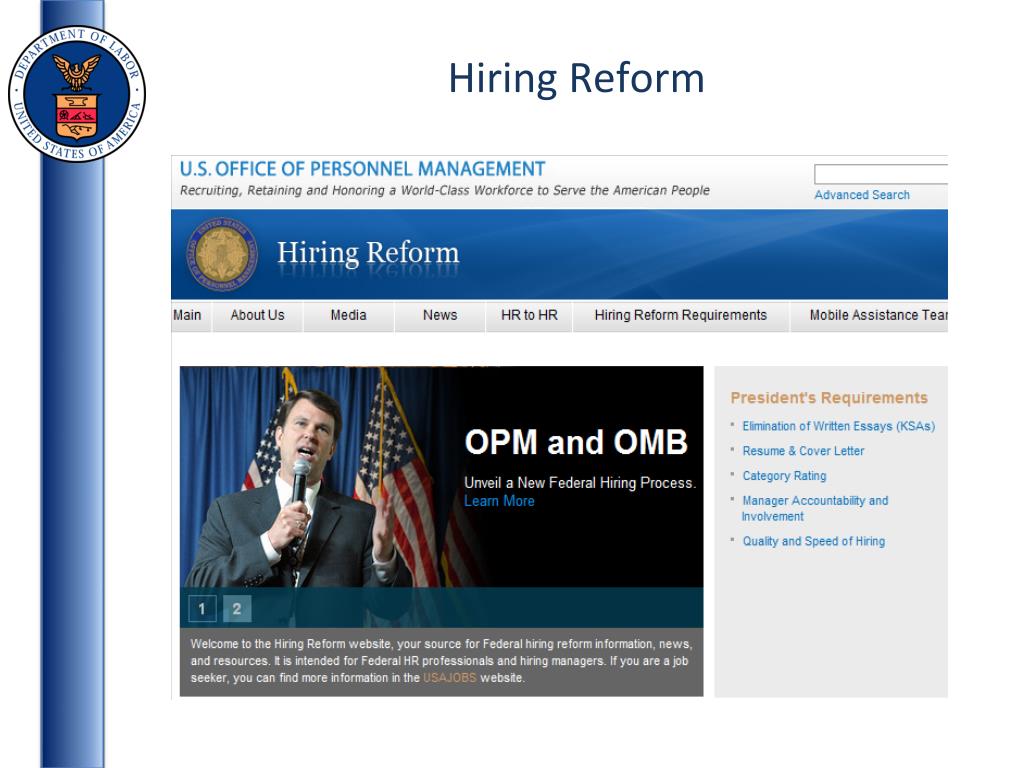
Task: Open Manager Accountability and Involvement link
Action: click(815, 508)
